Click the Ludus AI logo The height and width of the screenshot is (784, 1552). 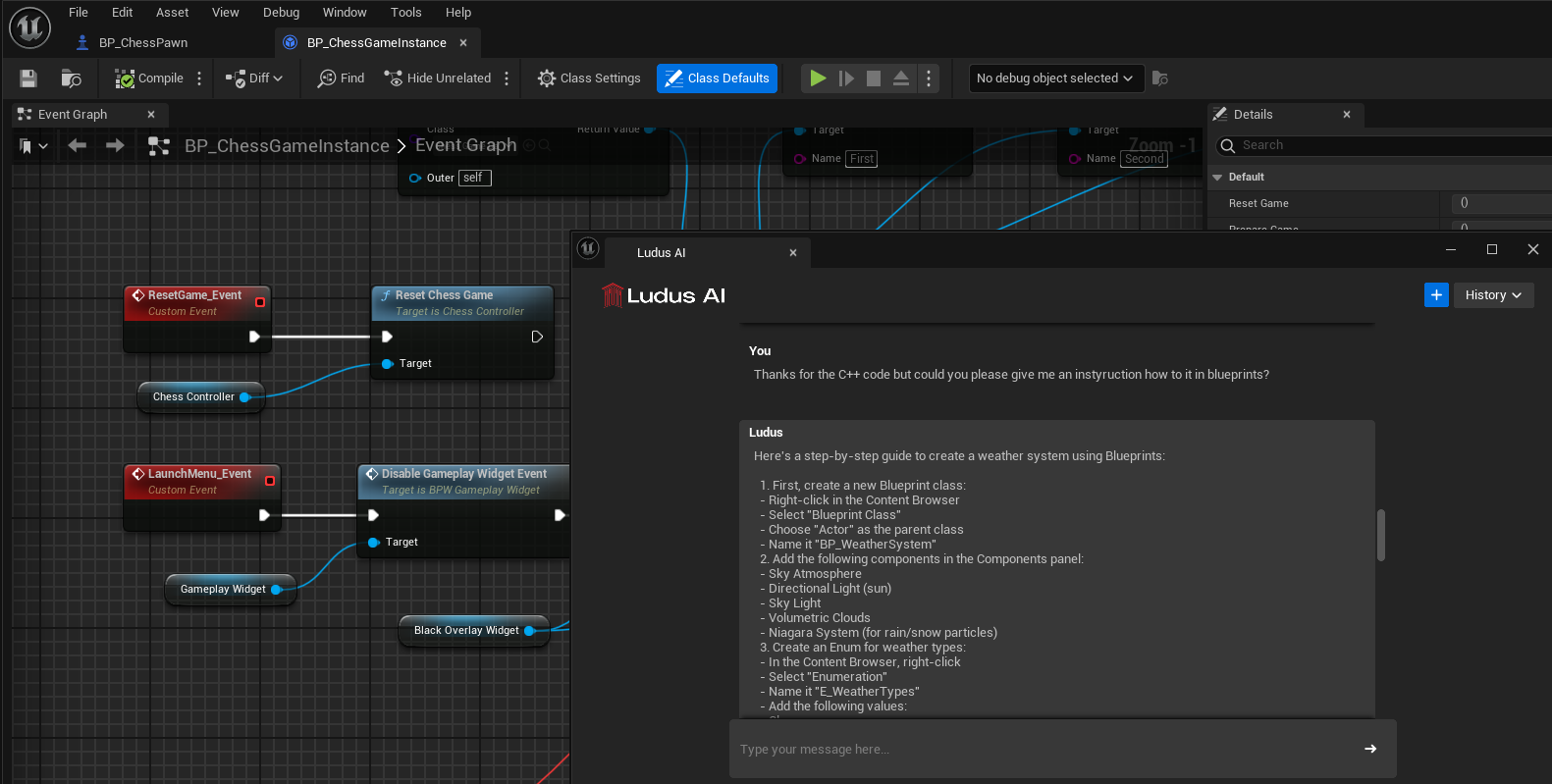click(664, 295)
